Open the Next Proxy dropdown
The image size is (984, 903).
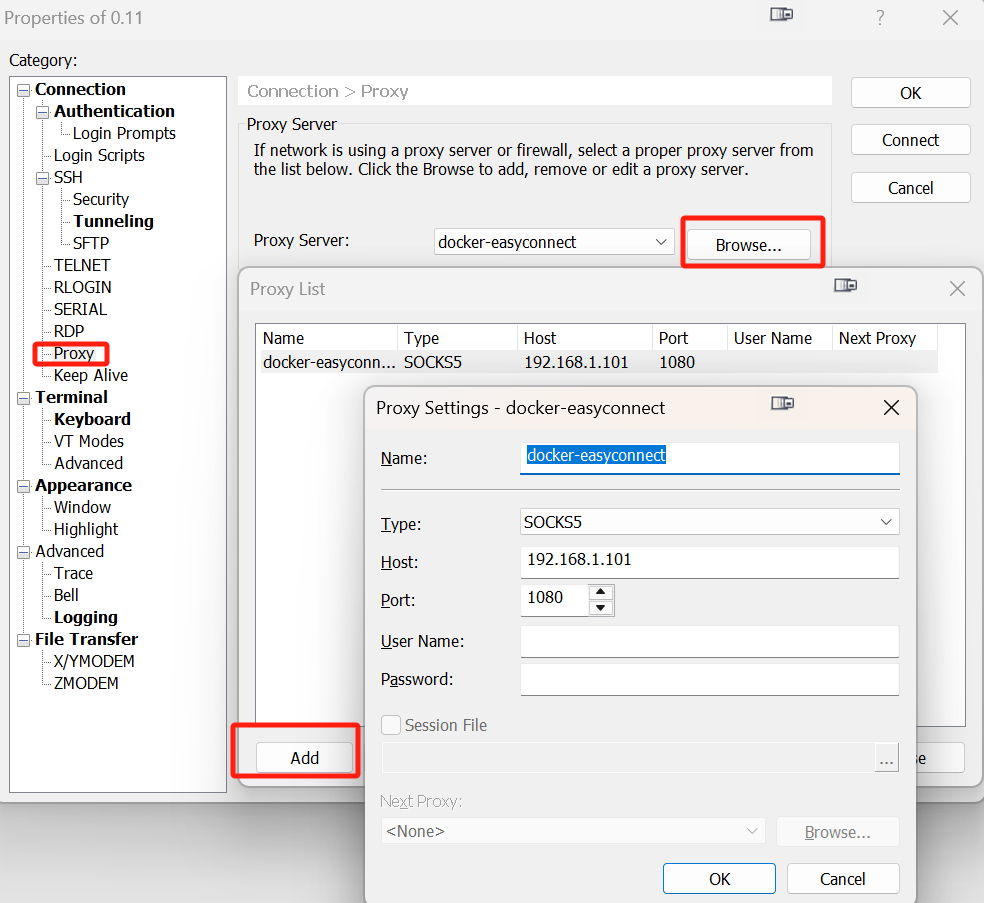pos(751,831)
